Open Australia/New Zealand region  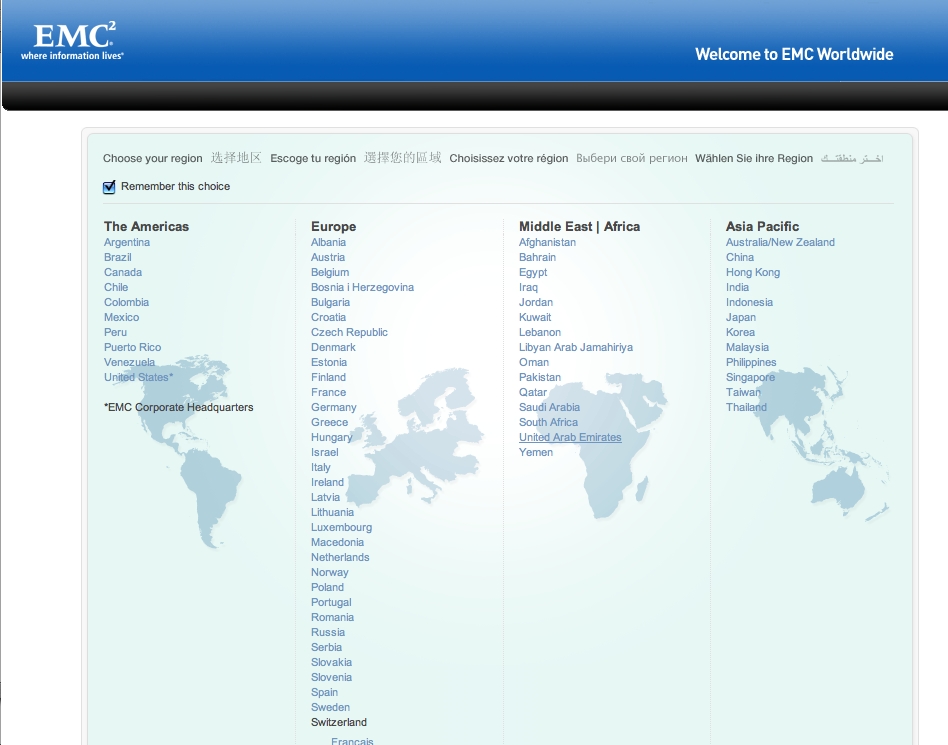(x=780, y=242)
